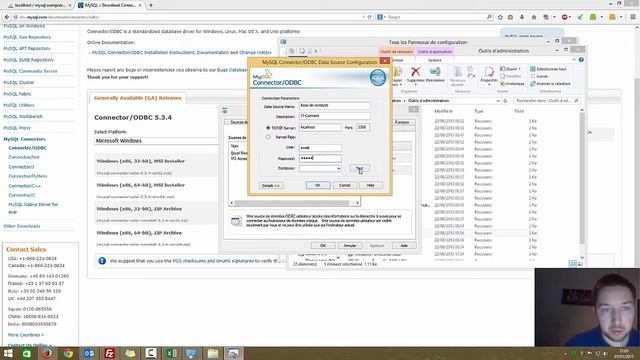The width and height of the screenshot is (640, 360).
Task: Reload the page with refresh icon
Action: pyautogui.click(x=369, y=17)
